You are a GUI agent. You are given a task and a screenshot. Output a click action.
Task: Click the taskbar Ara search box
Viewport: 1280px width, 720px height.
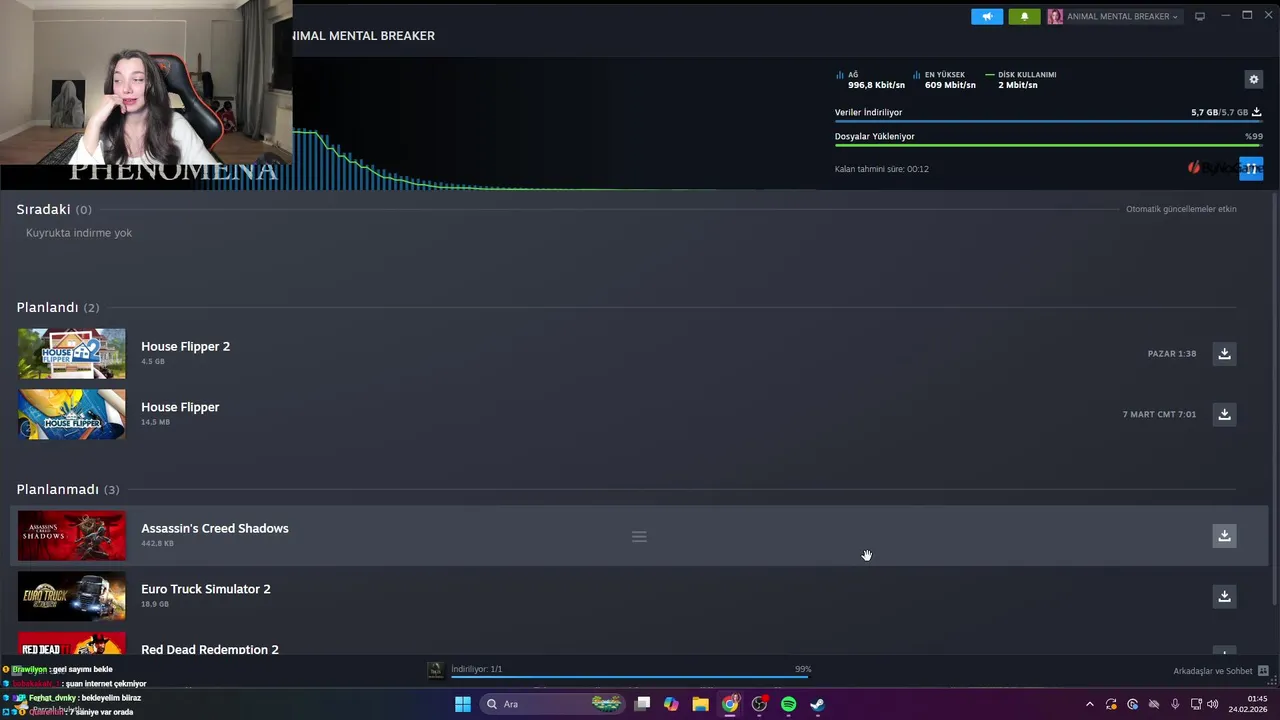[x=554, y=704]
